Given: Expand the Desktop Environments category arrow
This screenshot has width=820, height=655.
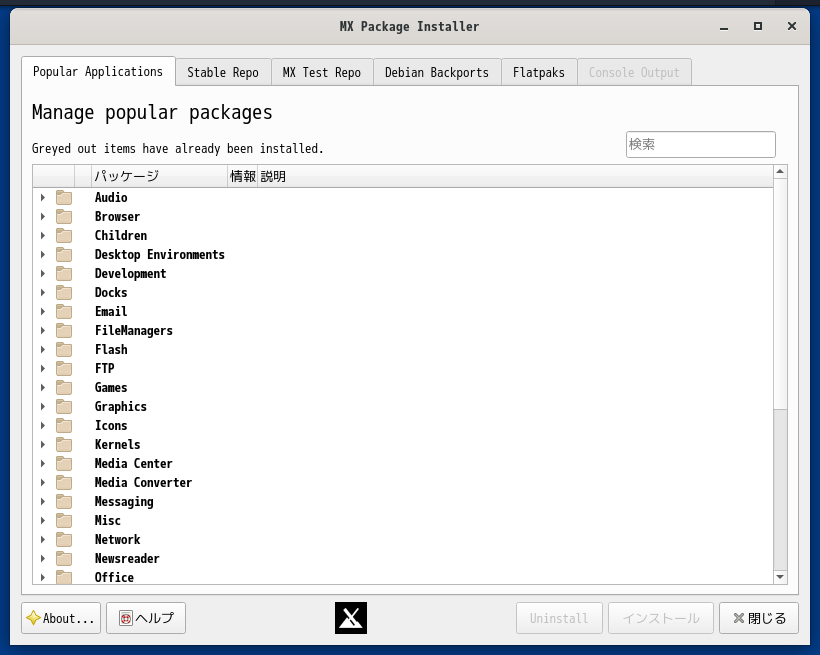Looking at the screenshot, I should [x=43, y=255].
